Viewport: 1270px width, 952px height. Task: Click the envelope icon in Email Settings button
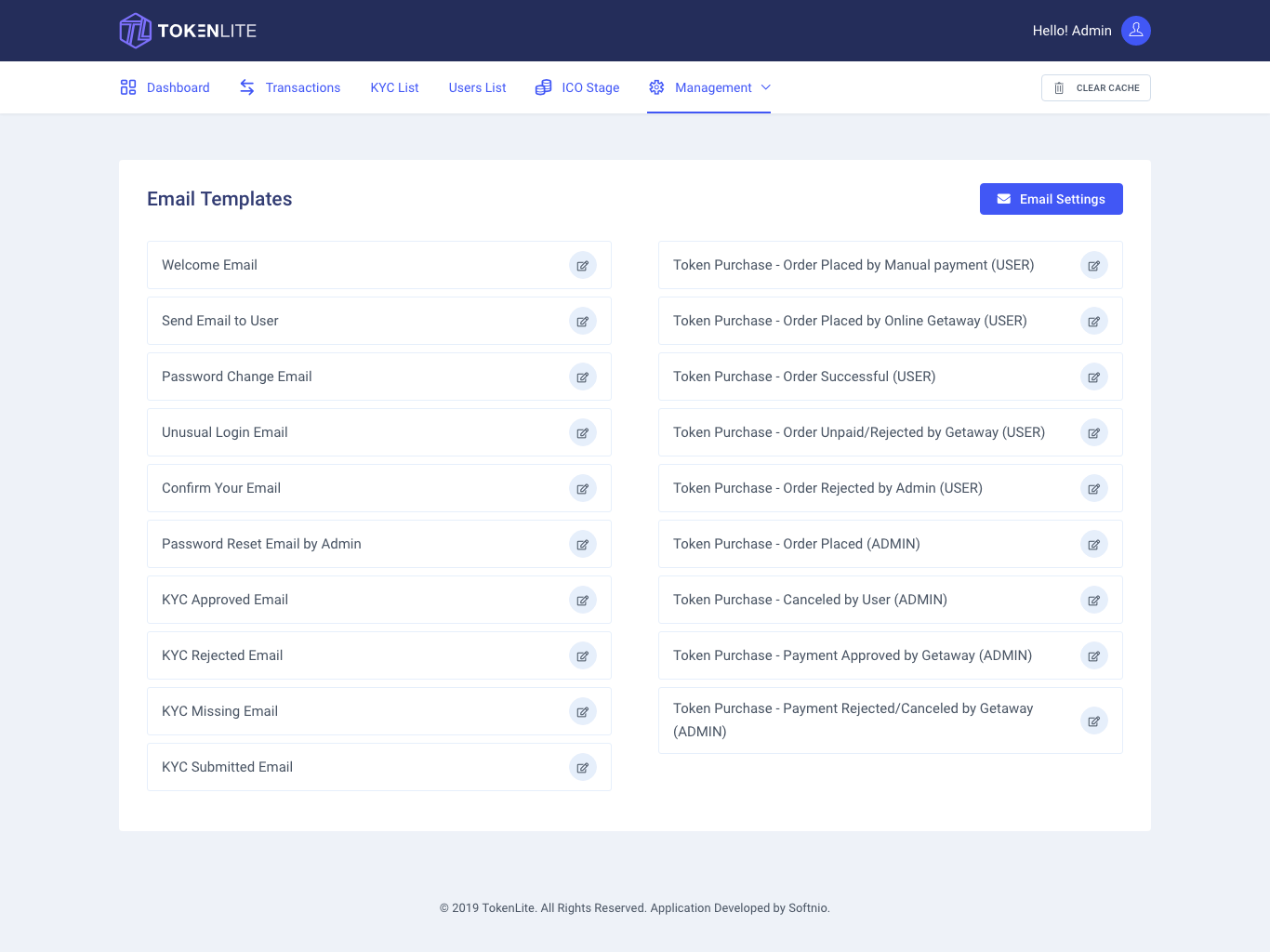(1003, 198)
